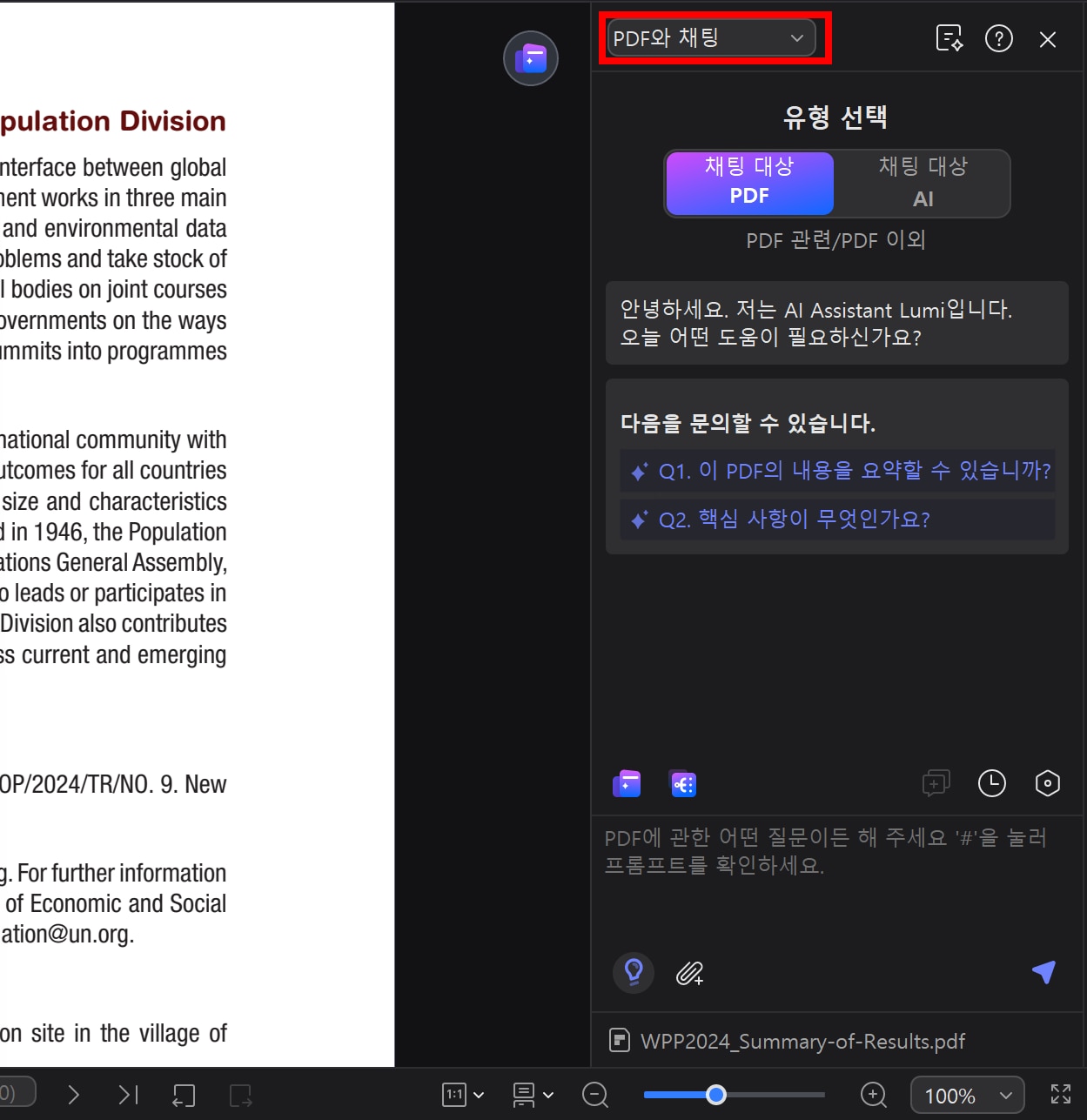Click the 'PDF 관련/PDF 이외' caption
Image resolution: width=1087 pixels, height=1120 pixels.
click(x=835, y=240)
